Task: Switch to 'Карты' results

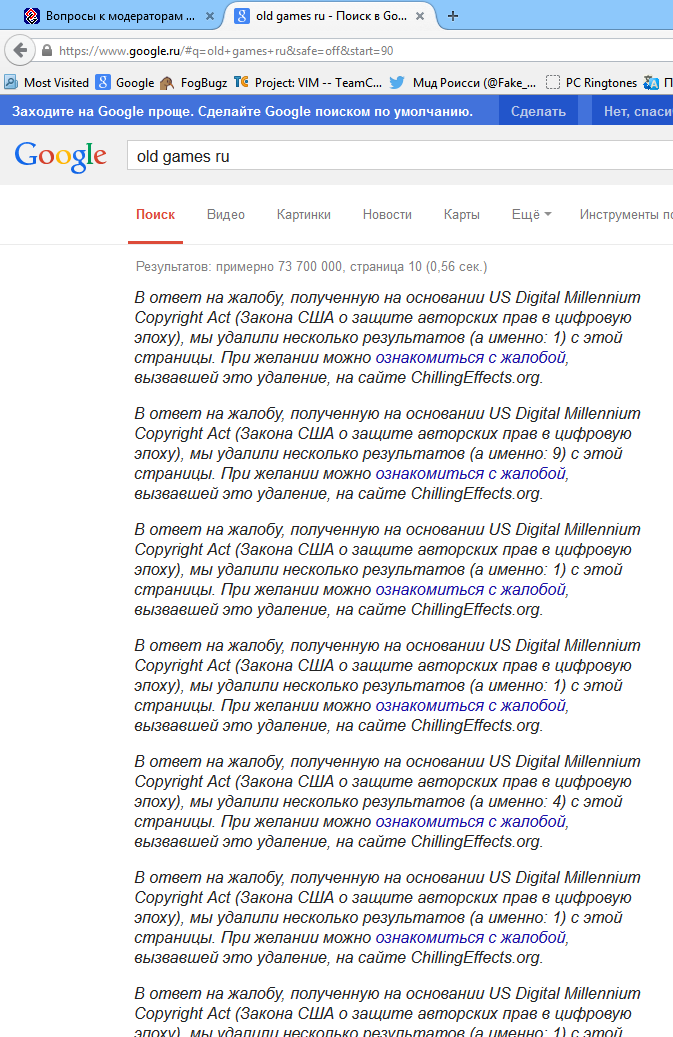Action: [461, 214]
